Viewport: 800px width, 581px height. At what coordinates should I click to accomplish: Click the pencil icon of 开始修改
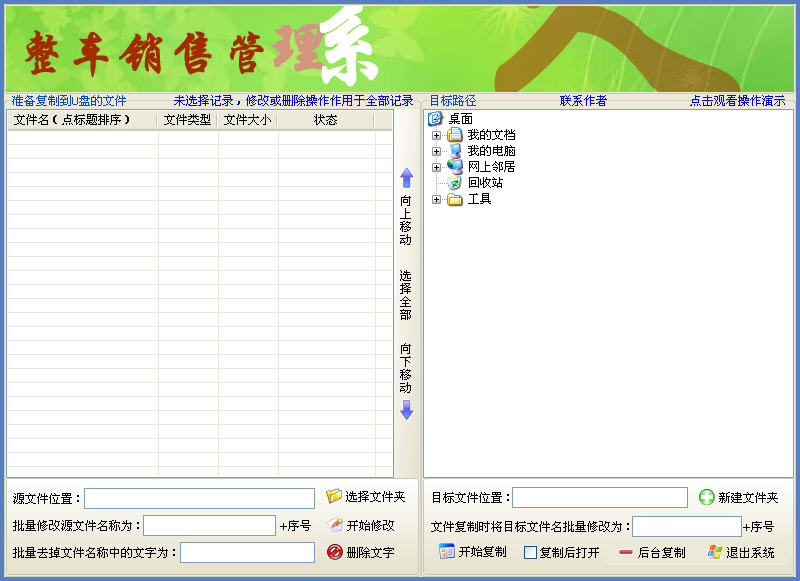(x=335, y=525)
